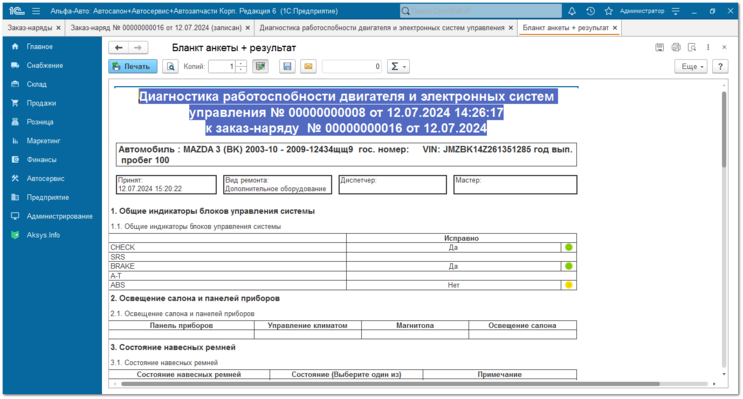Open Склад section in sidebar
Viewport: 743px width, 399px height.
tap(36, 84)
